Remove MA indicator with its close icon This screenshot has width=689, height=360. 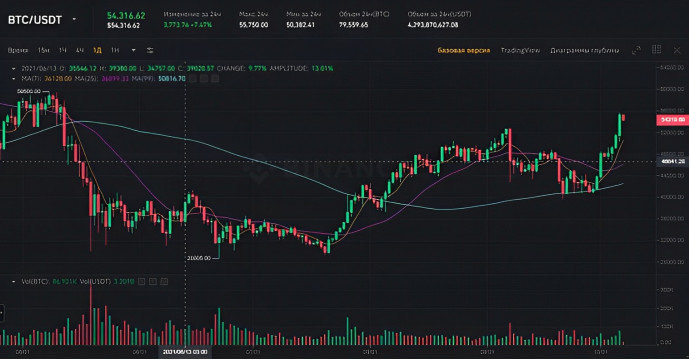(x=215, y=79)
